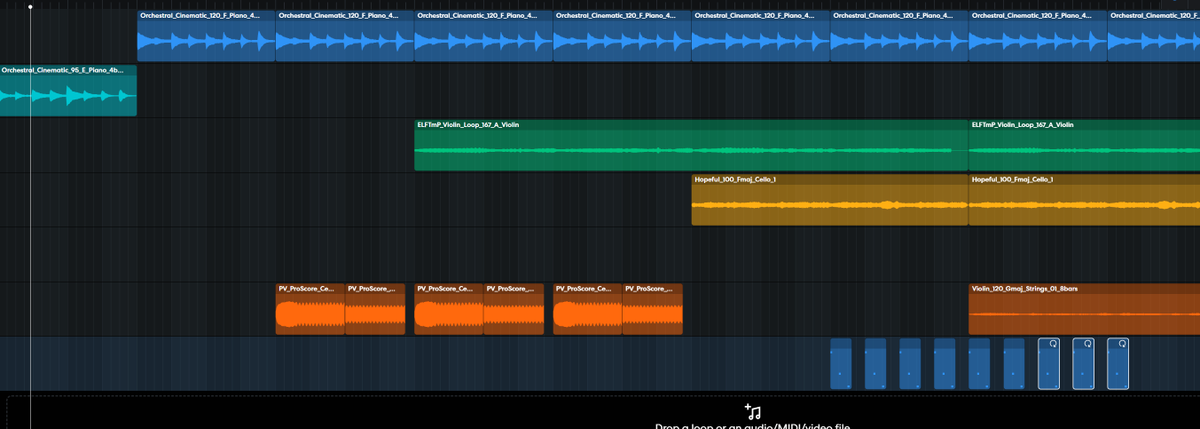Select the fifth orange PV_ProScore clip

coord(588,309)
